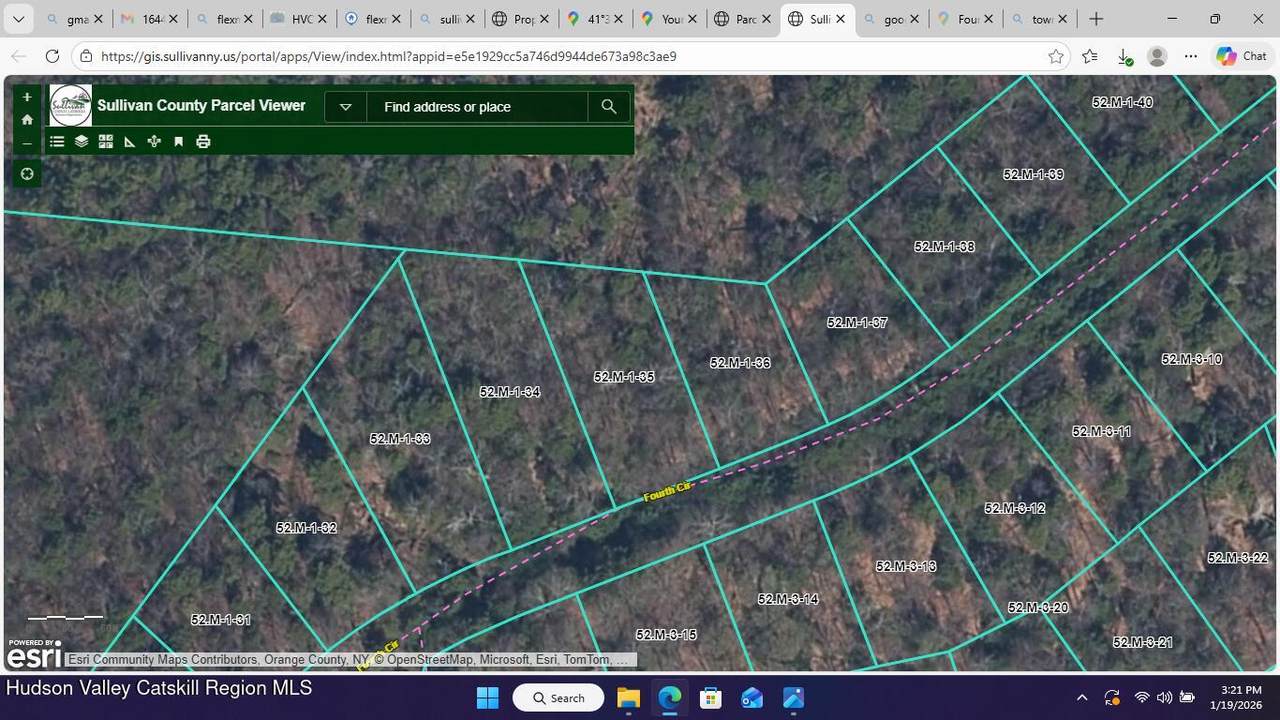Screen dimensions: 1280x720
Task: Expand the browser tab list chevron
Action: coord(18,19)
